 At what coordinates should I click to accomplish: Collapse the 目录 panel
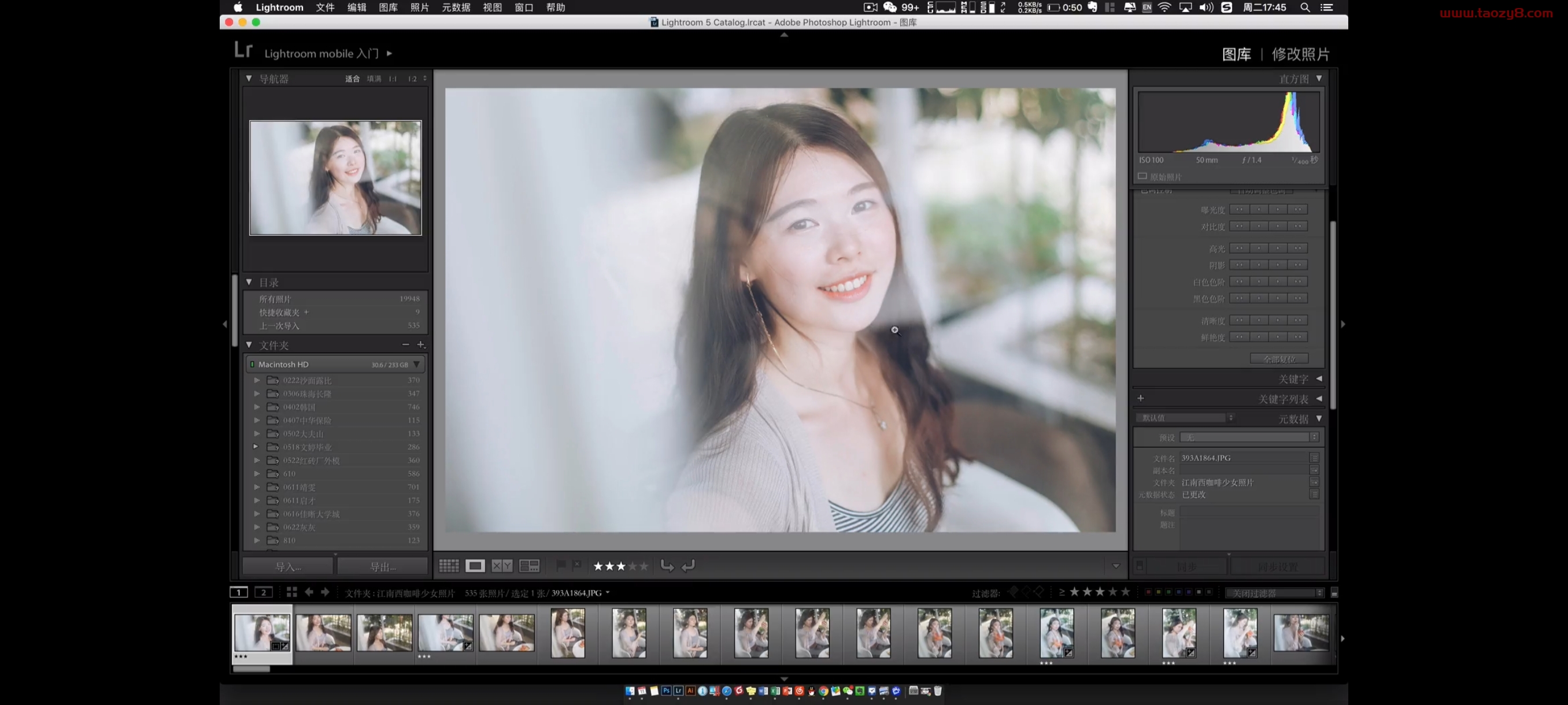(249, 282)
